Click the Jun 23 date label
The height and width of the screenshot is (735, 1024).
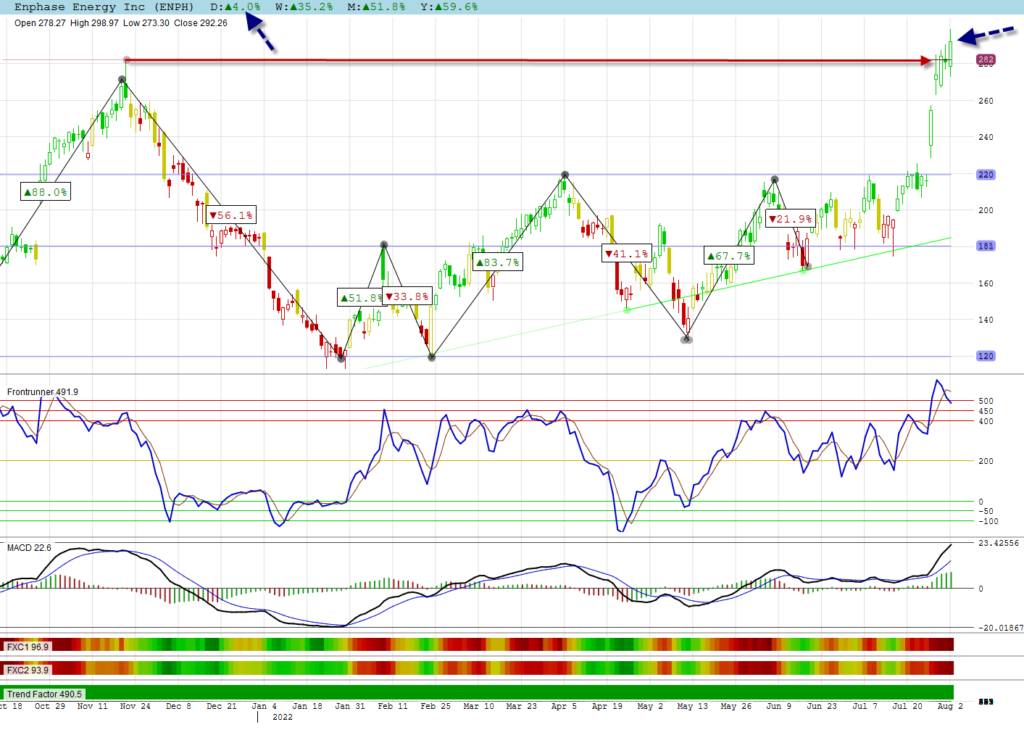coord(822,706)
